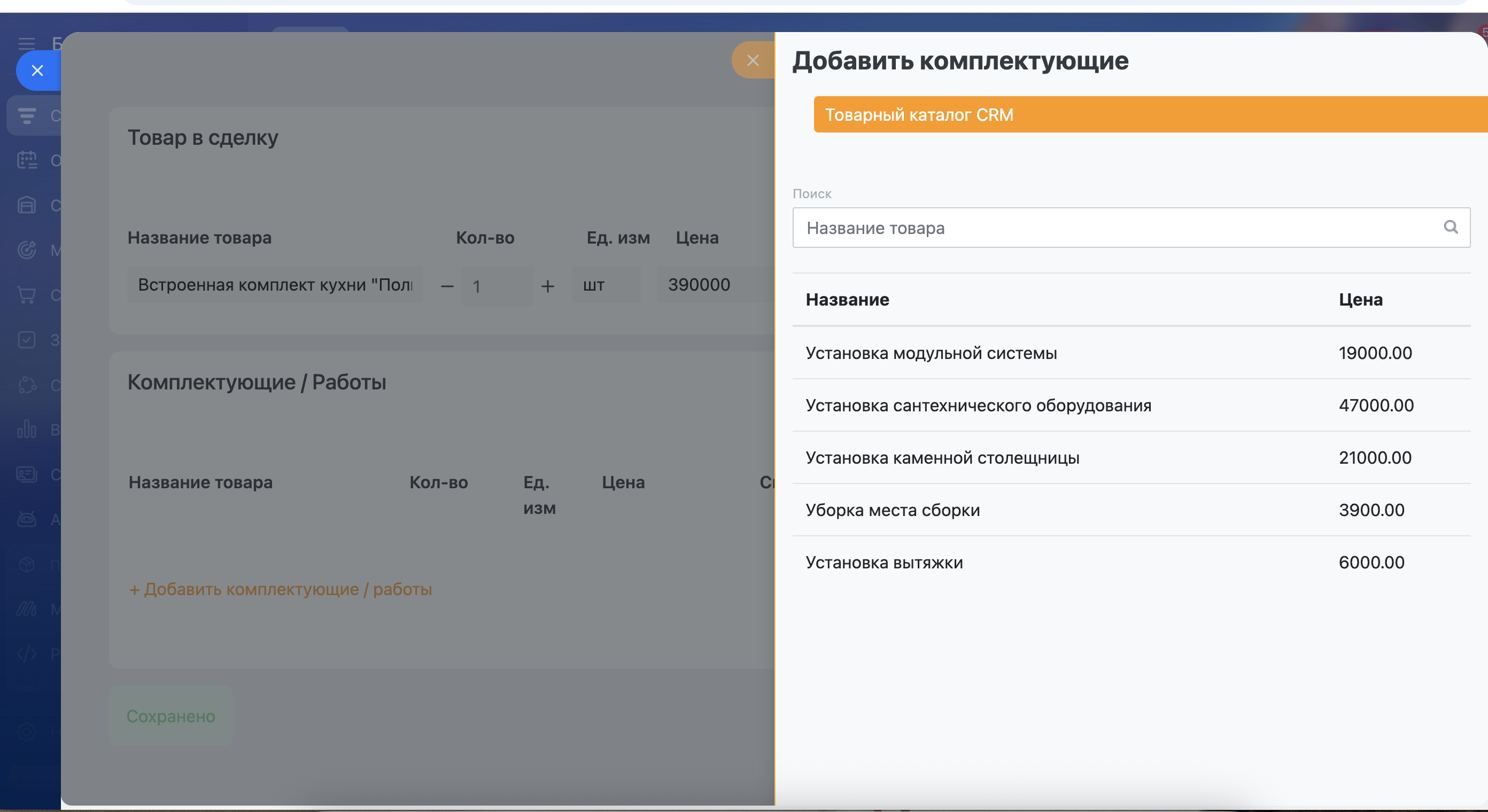Click the blue X close button
The image size is (1488, 812).
click(37, 71)
